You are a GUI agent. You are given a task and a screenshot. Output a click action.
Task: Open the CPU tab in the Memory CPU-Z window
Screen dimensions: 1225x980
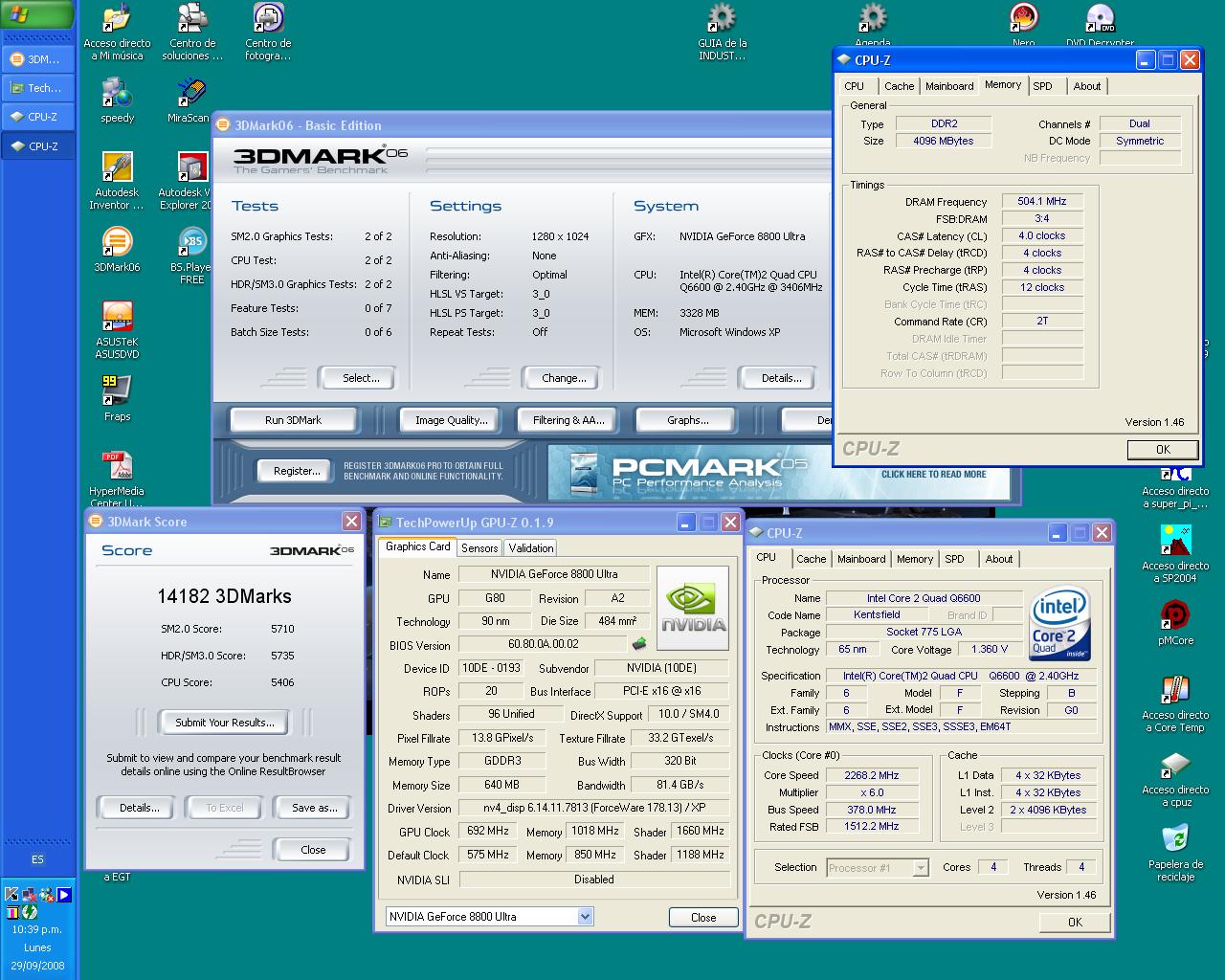point(855,86)
